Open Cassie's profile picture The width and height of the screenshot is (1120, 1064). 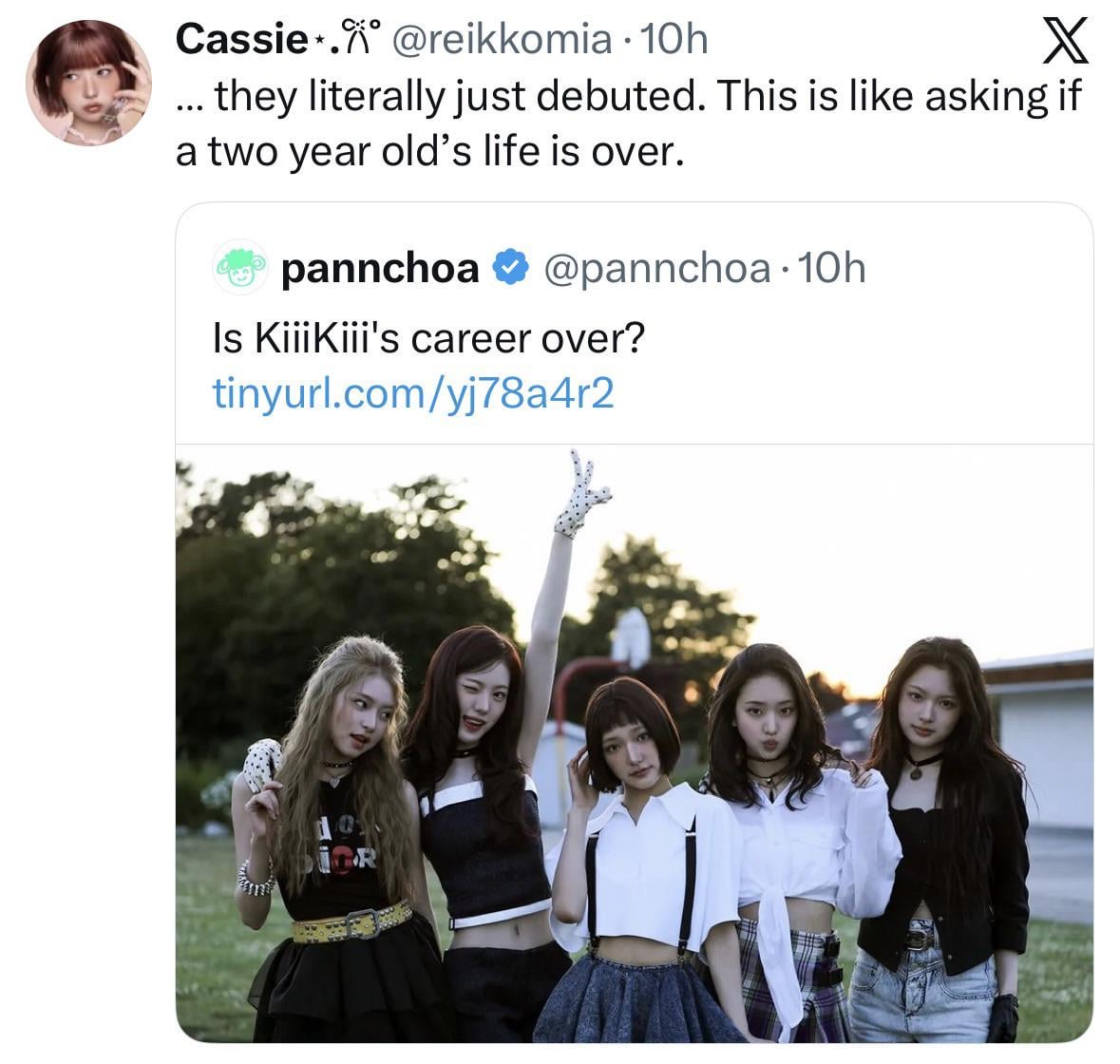coord(87,82)
